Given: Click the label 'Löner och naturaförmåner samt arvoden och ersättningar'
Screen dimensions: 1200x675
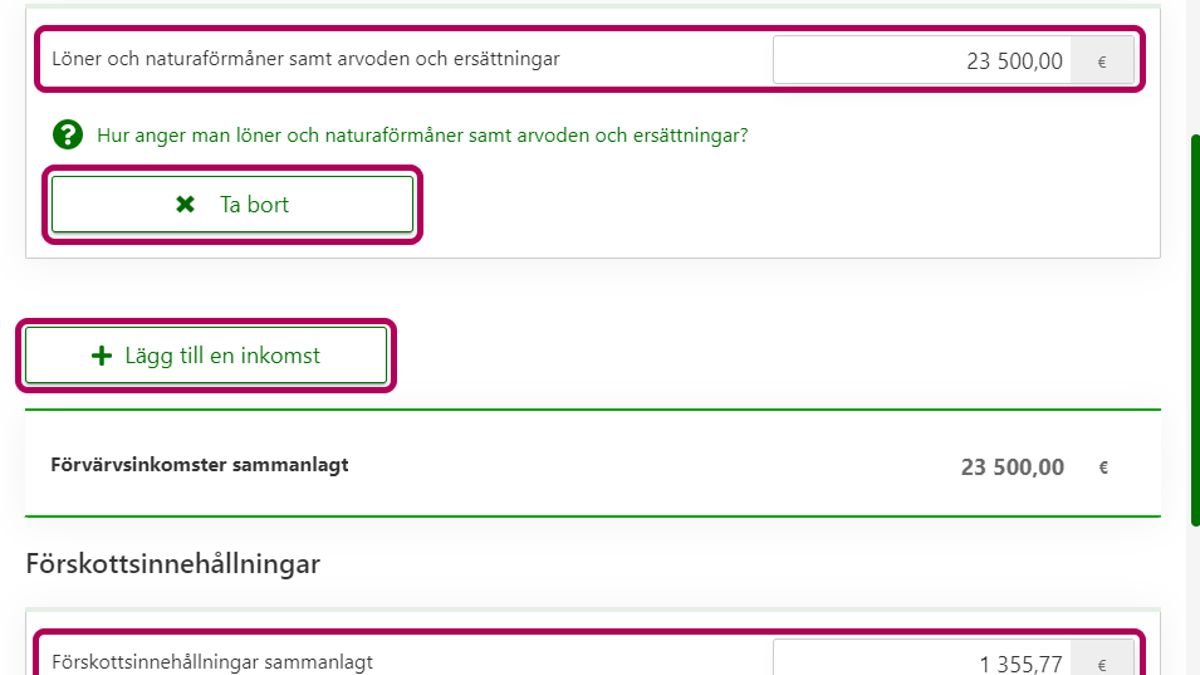Looking at the screenshot, I should pos(306,59).
